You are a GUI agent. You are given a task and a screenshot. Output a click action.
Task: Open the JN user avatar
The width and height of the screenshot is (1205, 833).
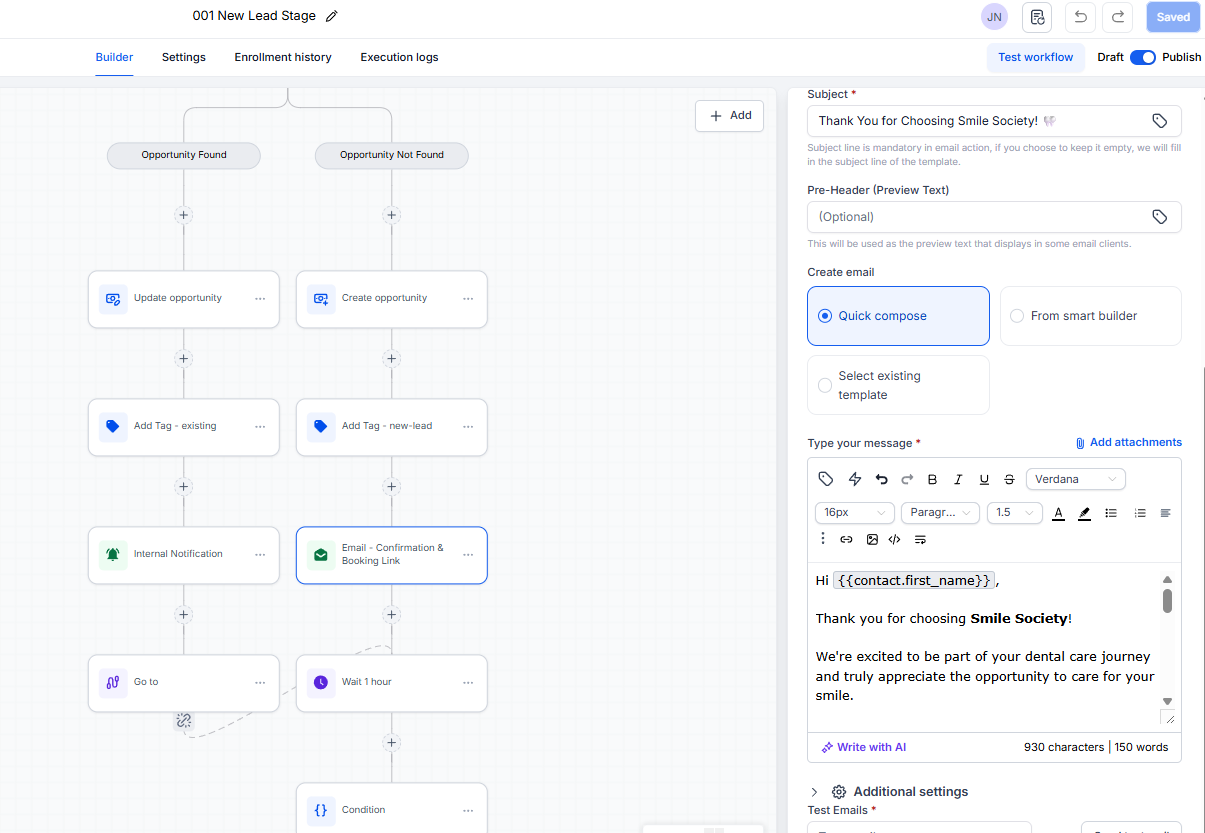[994, 17]
